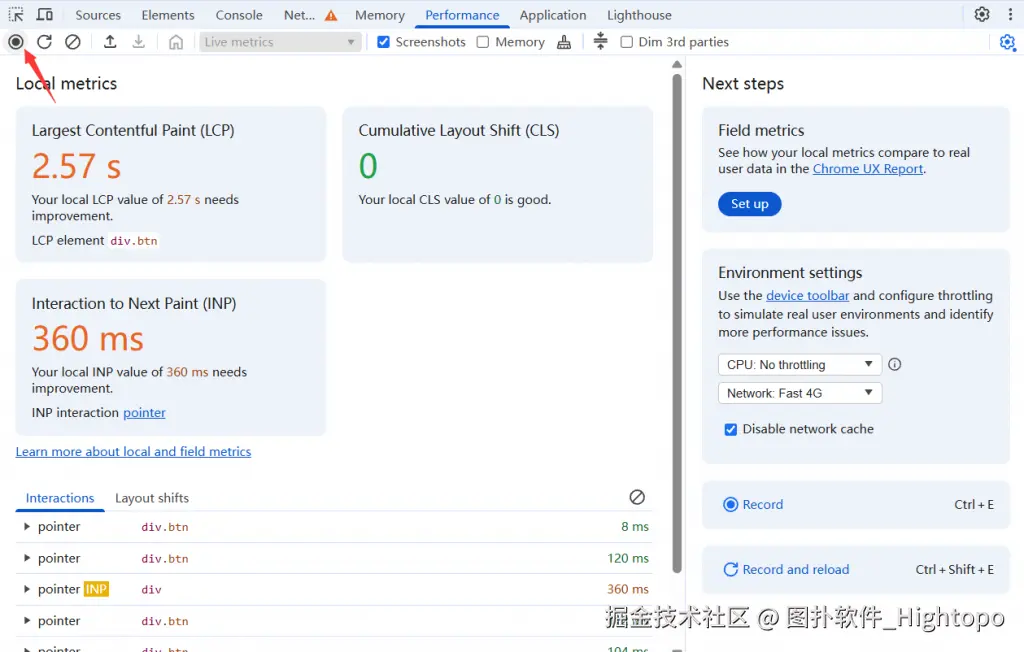Click the yellow INP badge
The image size is (1024, 652).
96,589
